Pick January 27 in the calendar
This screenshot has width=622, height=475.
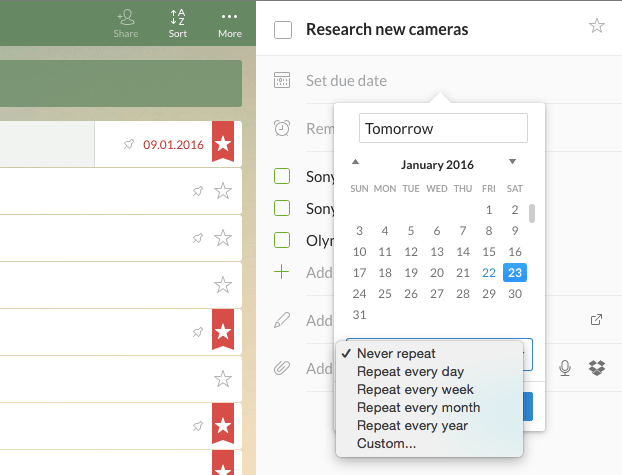click(x=437, y=294)
